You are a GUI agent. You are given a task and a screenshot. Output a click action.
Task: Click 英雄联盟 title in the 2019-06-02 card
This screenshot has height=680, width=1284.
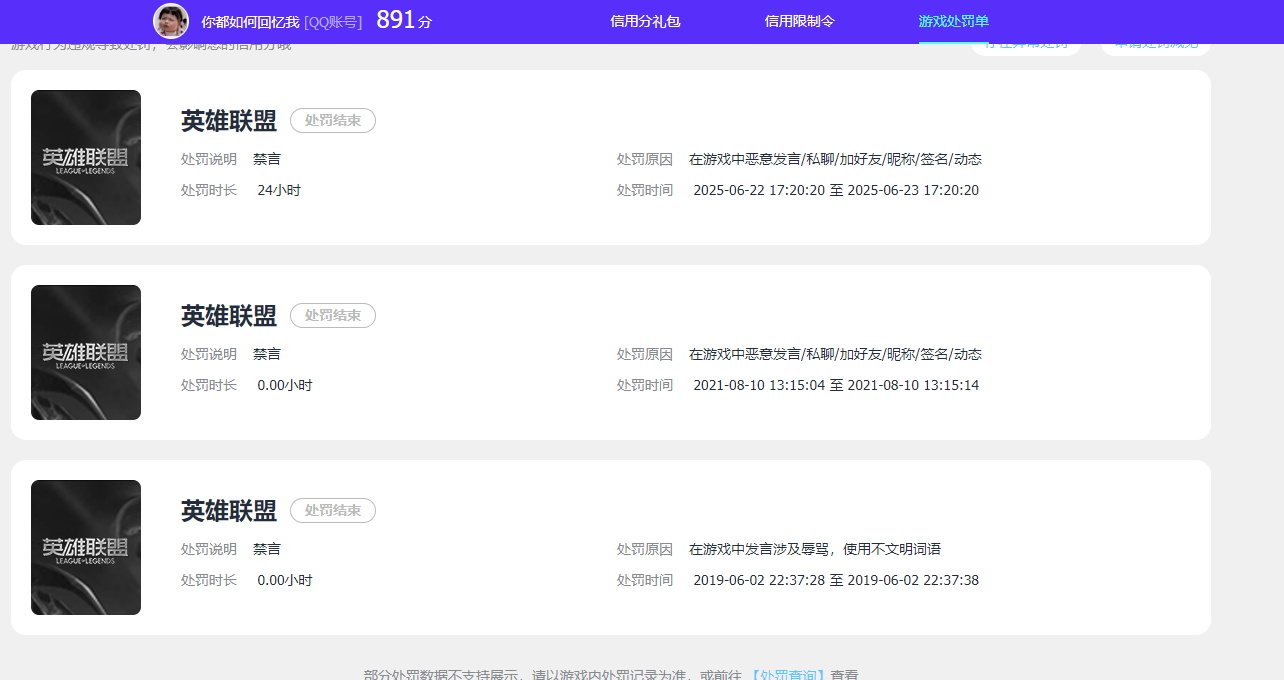point(229,511)
